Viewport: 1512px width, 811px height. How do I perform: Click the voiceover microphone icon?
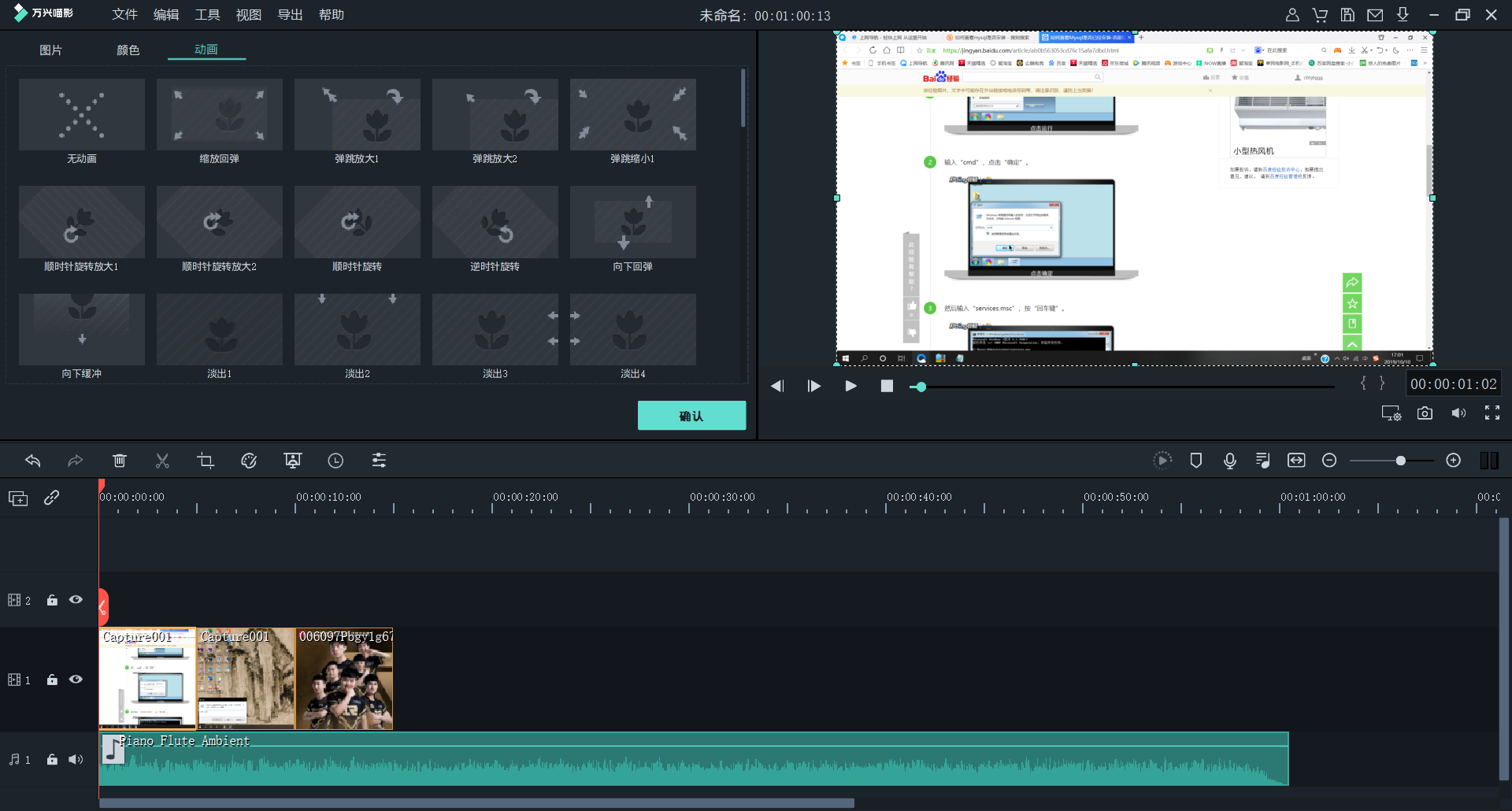click(1229, 461)
